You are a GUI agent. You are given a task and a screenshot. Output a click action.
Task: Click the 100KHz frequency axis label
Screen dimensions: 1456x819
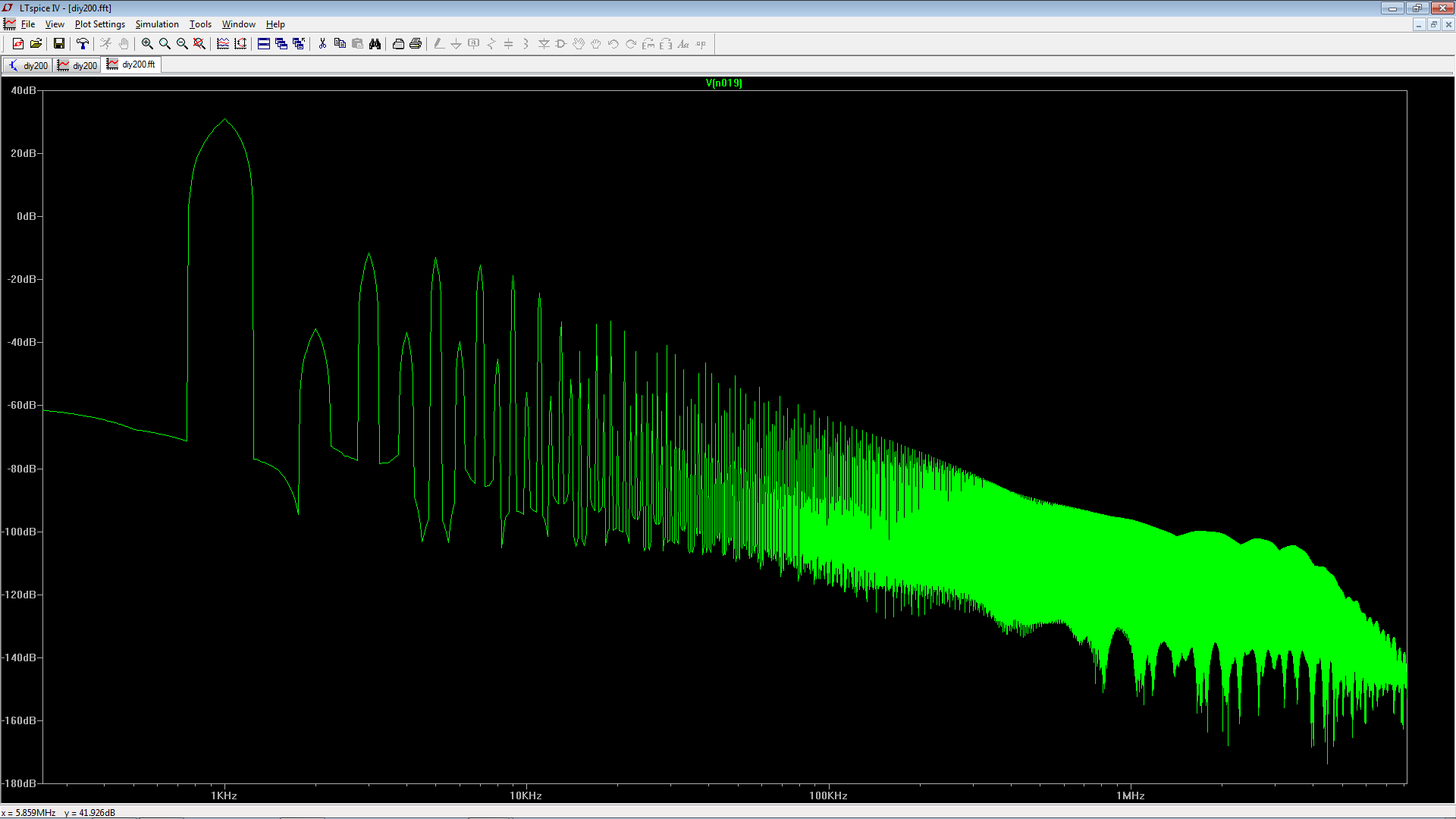point(828,795)
